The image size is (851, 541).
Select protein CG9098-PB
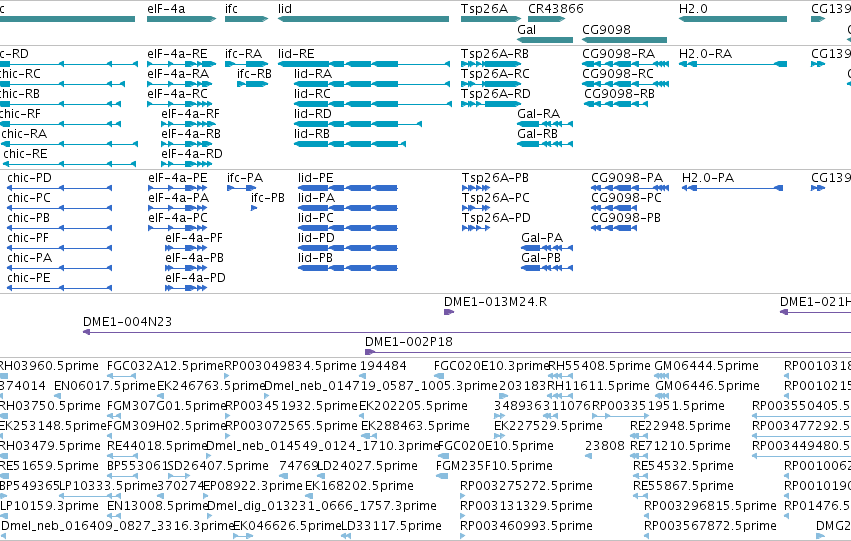pyautogui.click(x=614, y=228)
